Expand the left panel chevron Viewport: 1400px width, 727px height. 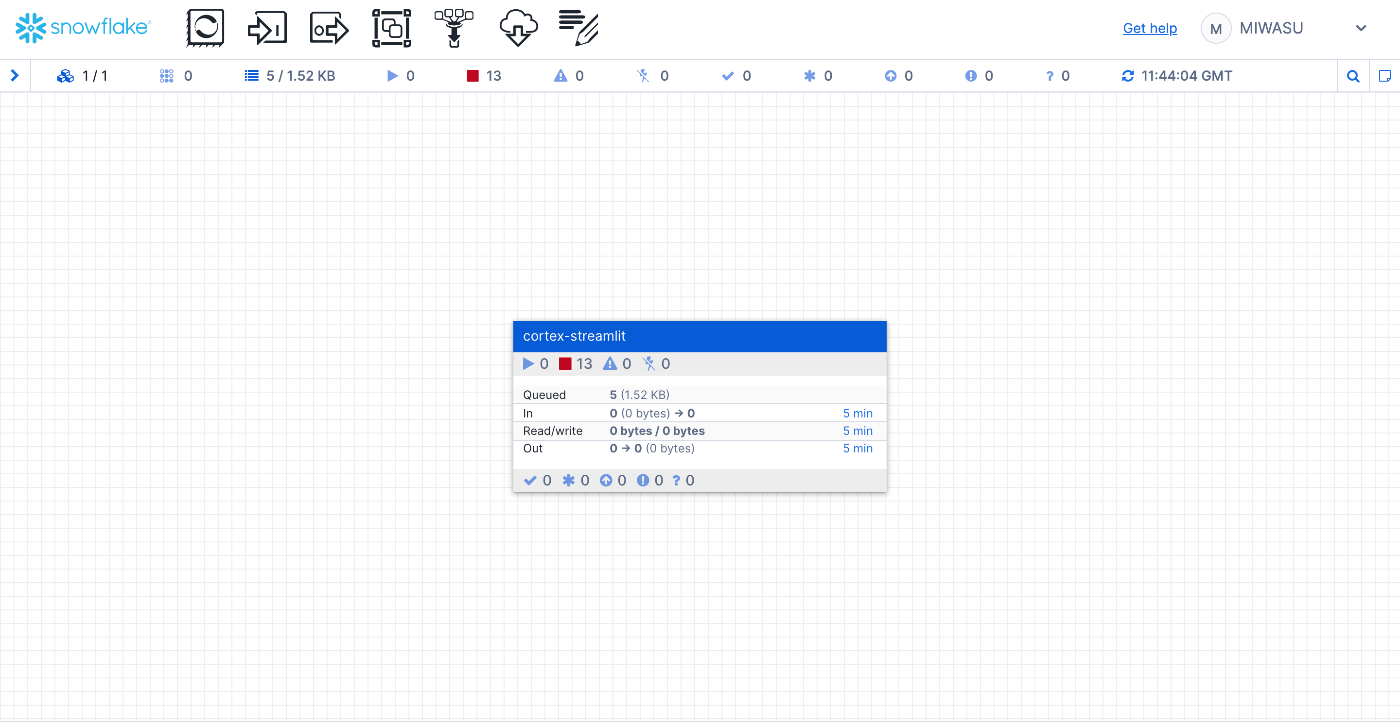15,75
